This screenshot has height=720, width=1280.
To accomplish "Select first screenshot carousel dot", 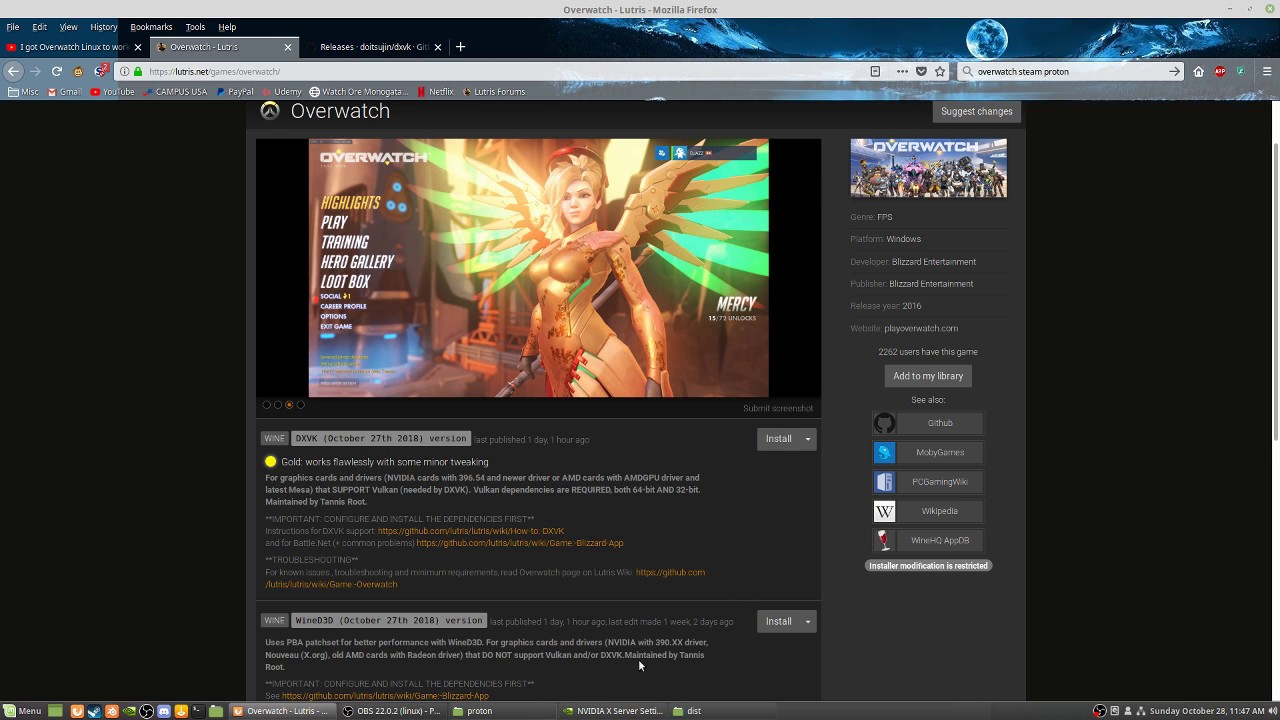I will (266, 405).
